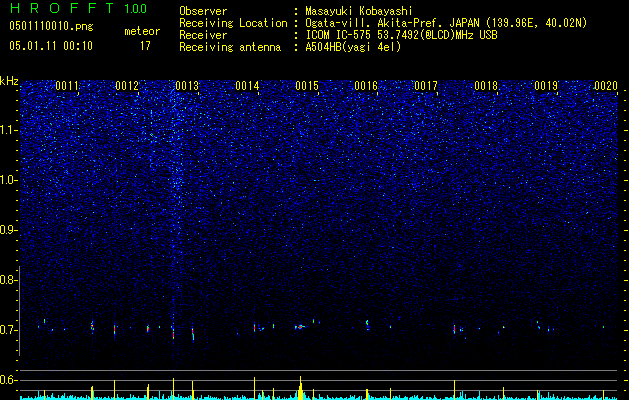Viewport: 629px width, 400px height.
Task: Click the HROFFT title text
Action: coord(61,8)
